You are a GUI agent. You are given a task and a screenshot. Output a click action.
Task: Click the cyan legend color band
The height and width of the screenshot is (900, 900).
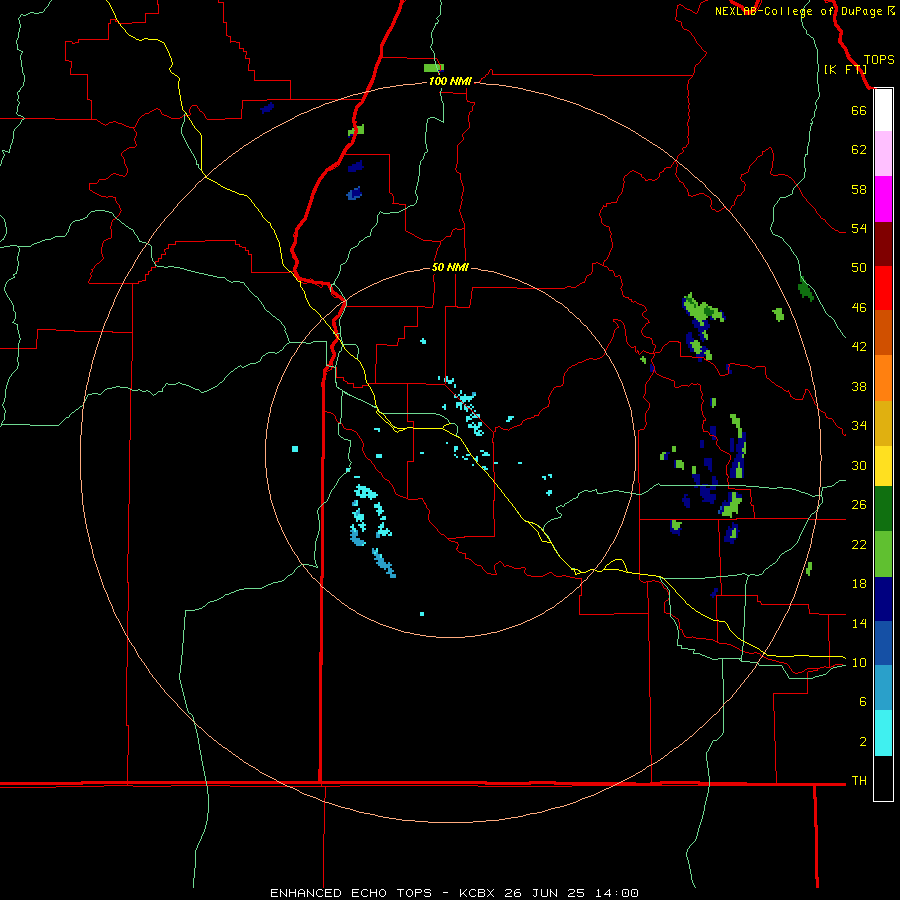pyautogui.click(x=883, y=733)
